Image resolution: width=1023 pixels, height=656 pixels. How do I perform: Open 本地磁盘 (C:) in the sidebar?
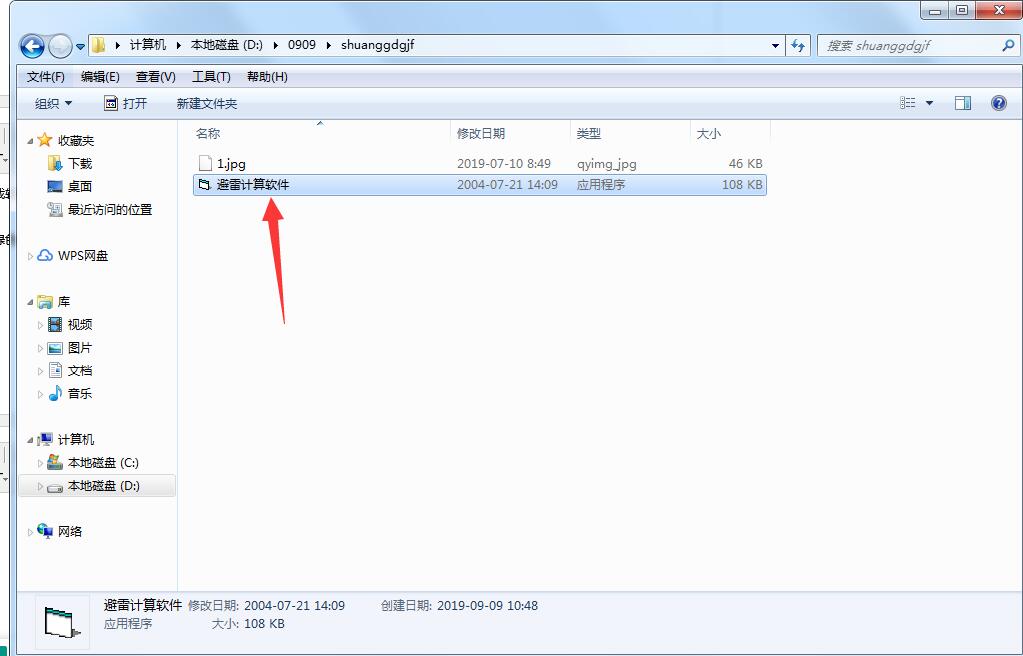point(103,463)
